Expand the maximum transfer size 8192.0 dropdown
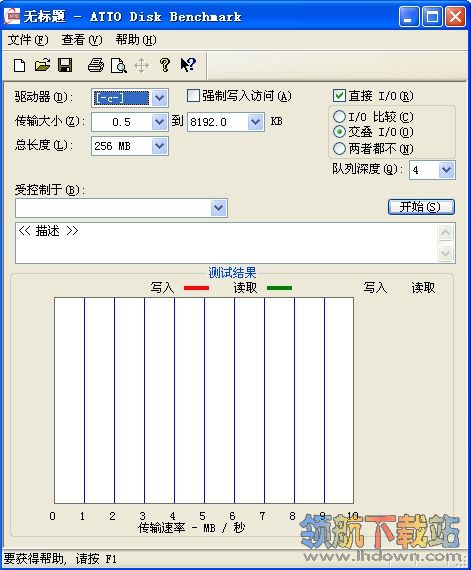Image resolution: width=471 pixels, height=570 pixels. pyautogui.click(x=255, y=122)
